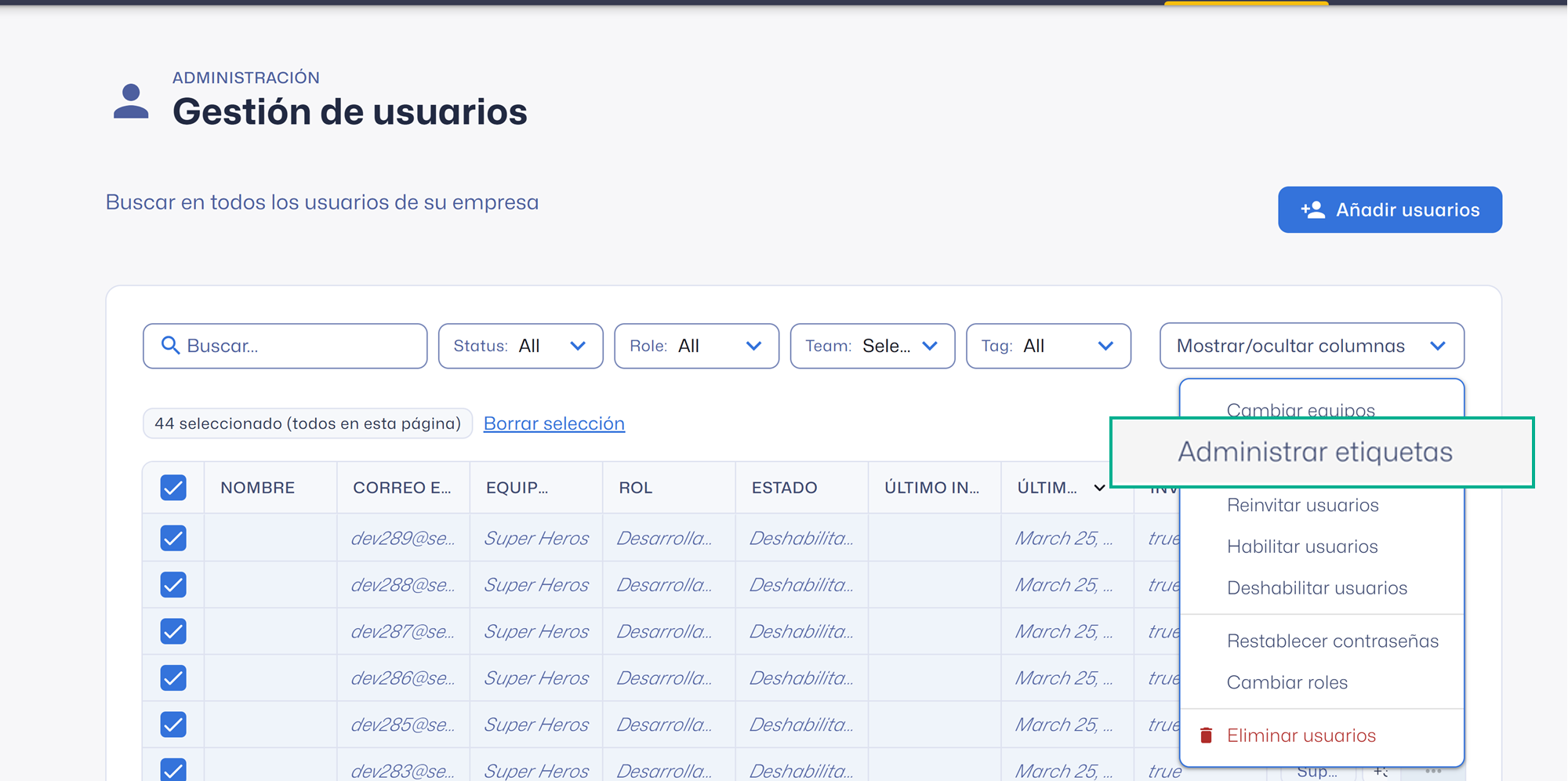This screenshot has height=781, width=1568.
Task: Click the Borrar selección link
Action: [554, 423]
